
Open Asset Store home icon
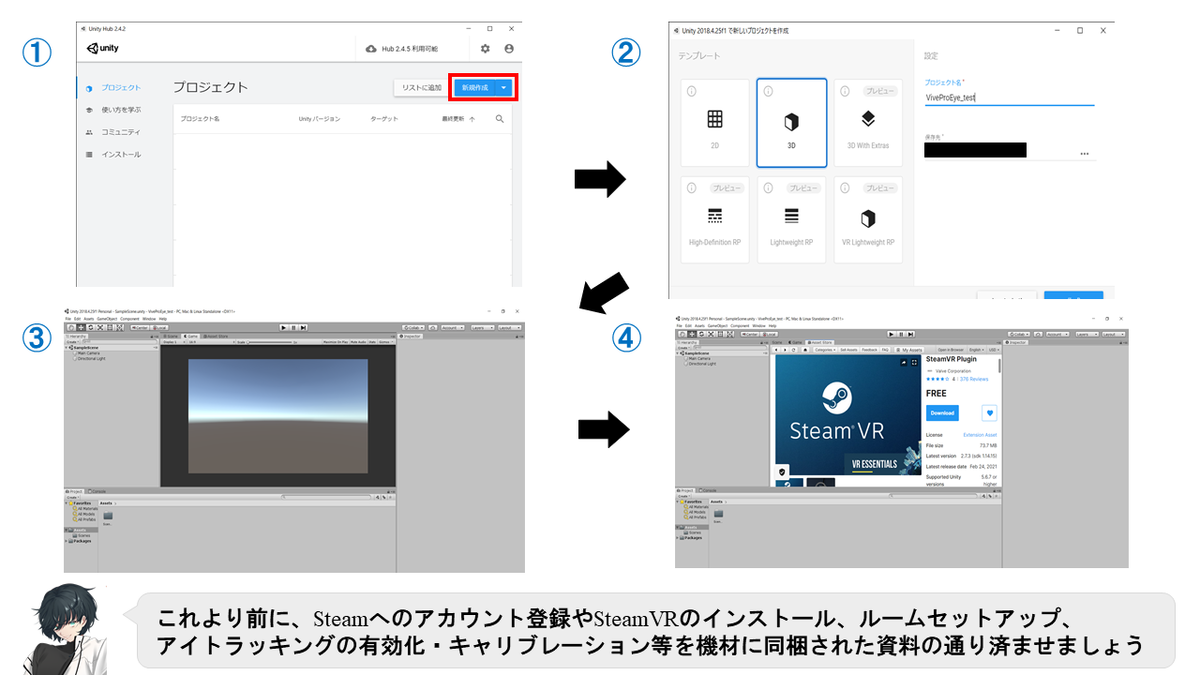(x=805, y=350)
